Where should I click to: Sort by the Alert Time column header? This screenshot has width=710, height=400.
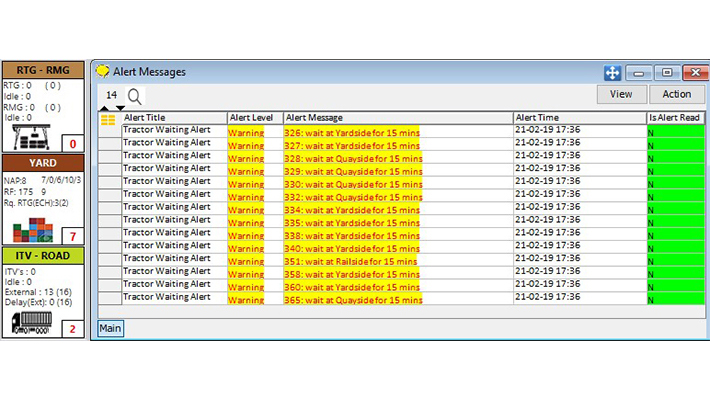[x=578, y=118]
